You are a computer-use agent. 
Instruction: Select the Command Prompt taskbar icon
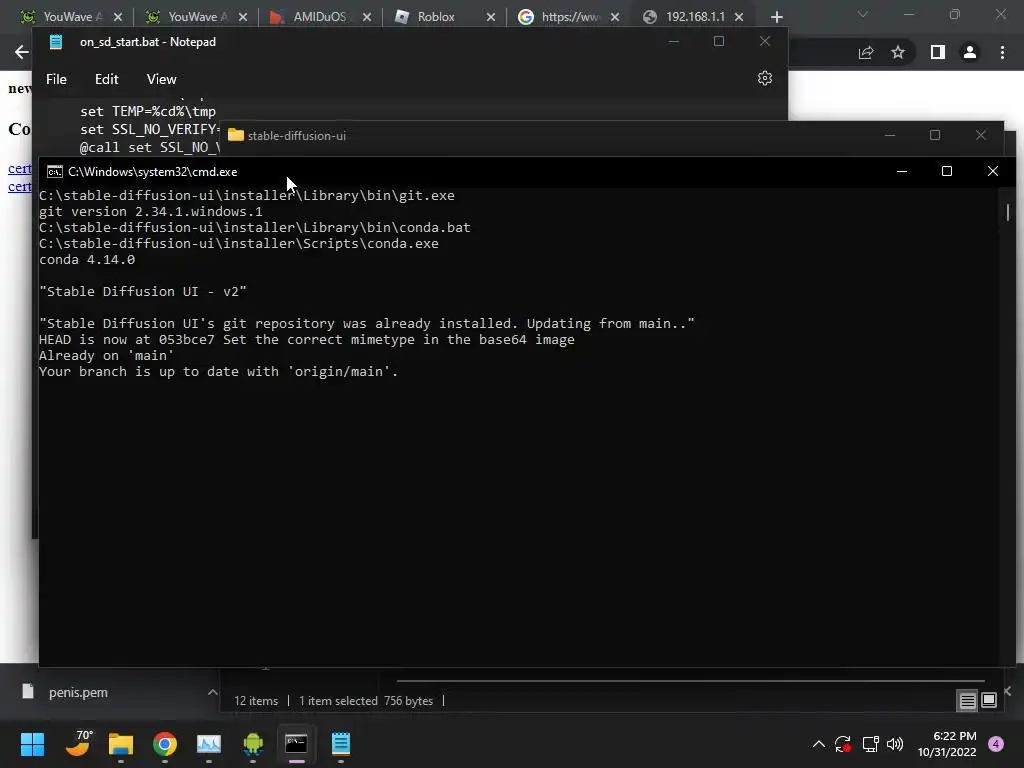tap(296, 744)
